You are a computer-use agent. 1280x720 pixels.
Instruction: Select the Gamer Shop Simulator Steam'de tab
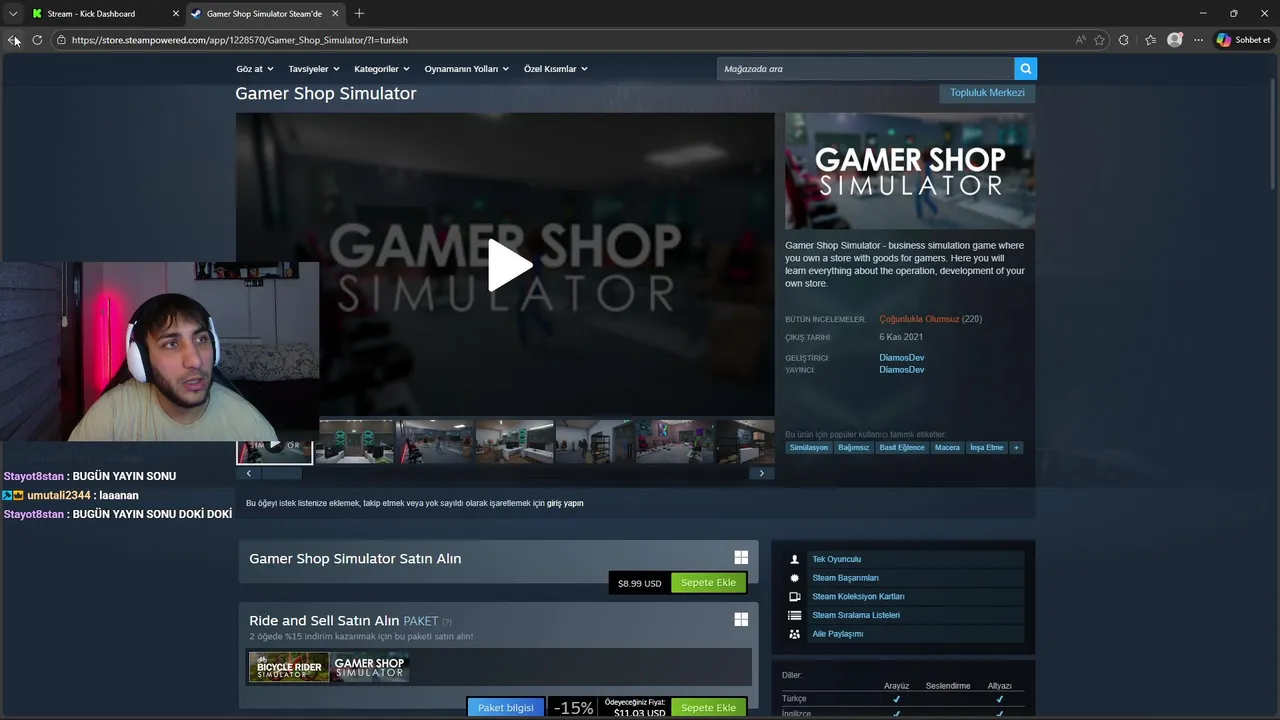(264, 14)
